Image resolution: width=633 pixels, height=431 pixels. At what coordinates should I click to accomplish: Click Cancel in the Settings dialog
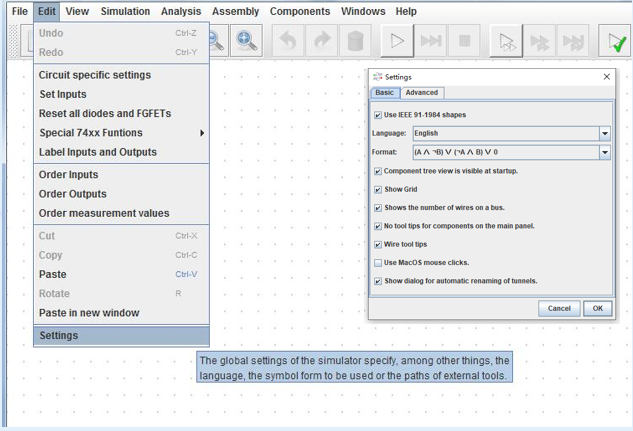click(559, 309)
